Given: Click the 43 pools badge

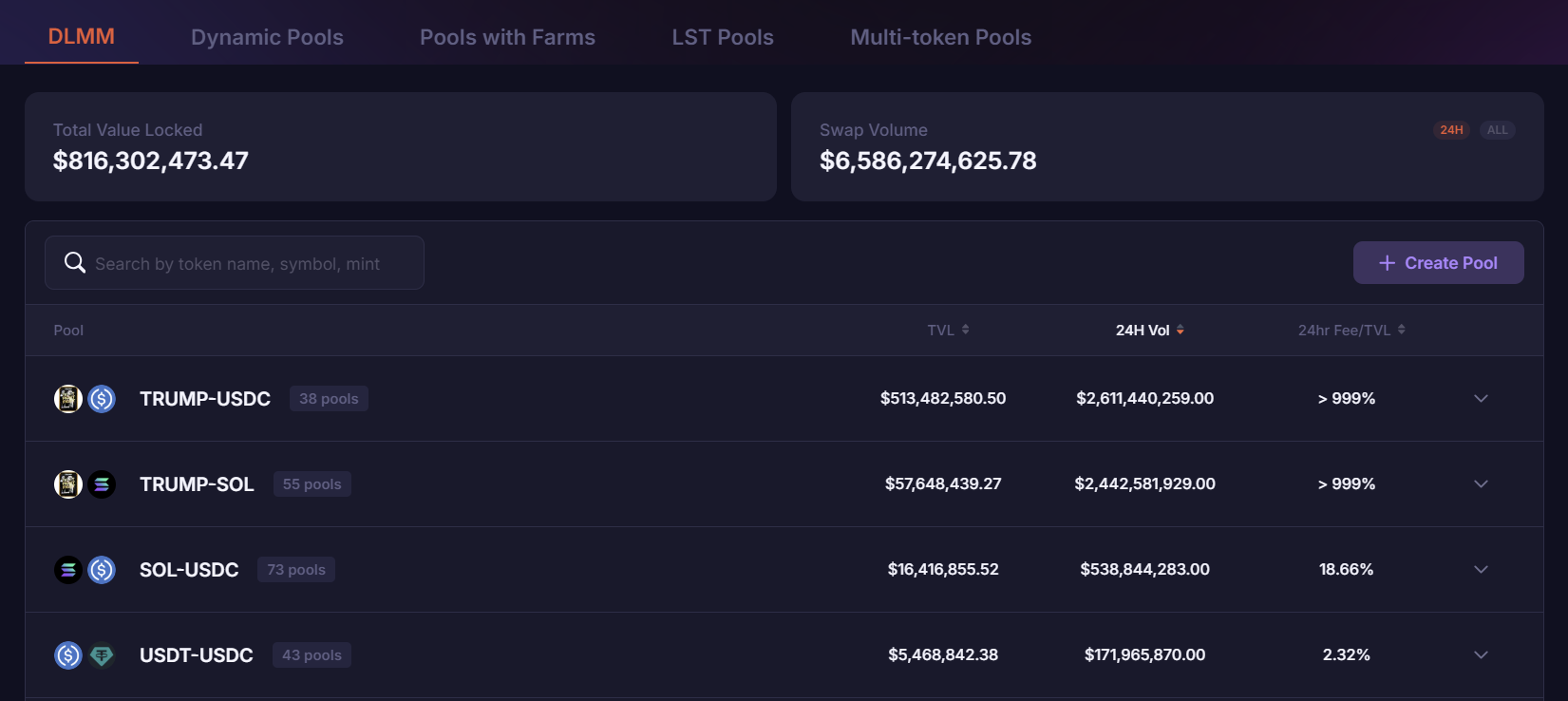Looking at the screenshot, I should (x=312, y=655).
